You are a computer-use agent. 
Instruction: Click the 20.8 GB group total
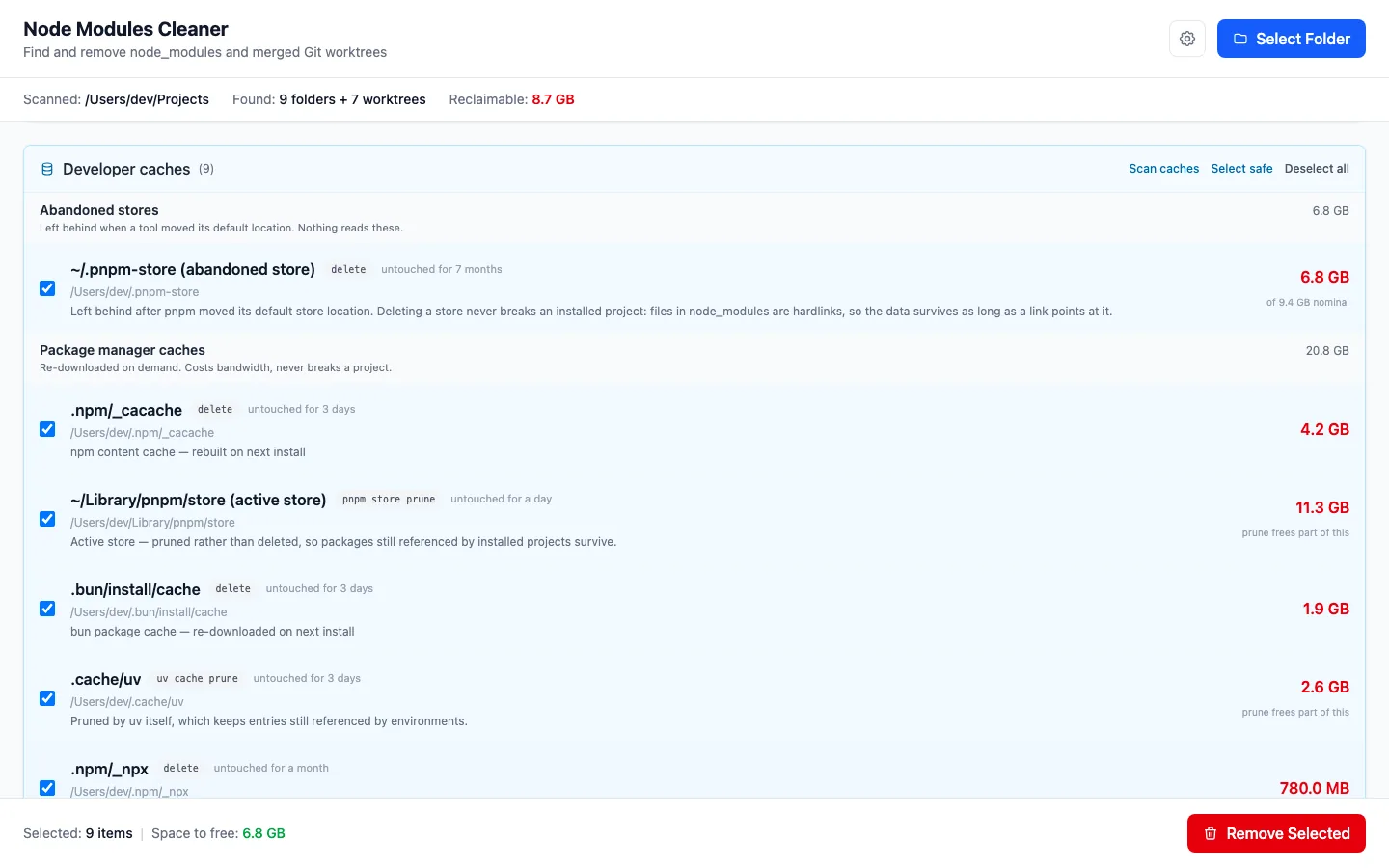click(1327, 351)
